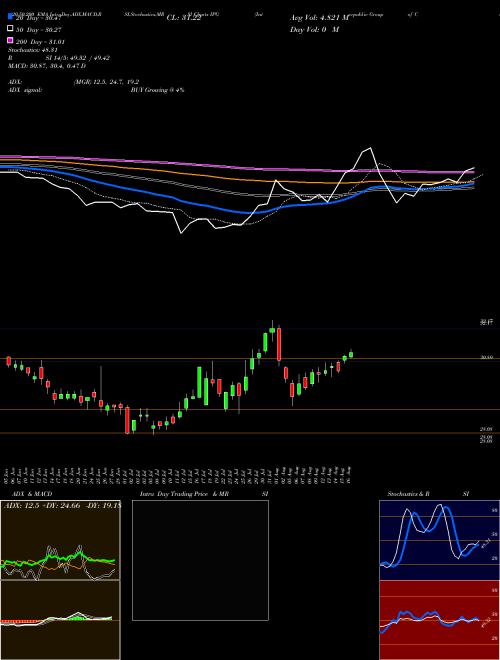
Task: Open the blue Stochastics mini chart
Action: pyautogui.click(x=439, y=540)
